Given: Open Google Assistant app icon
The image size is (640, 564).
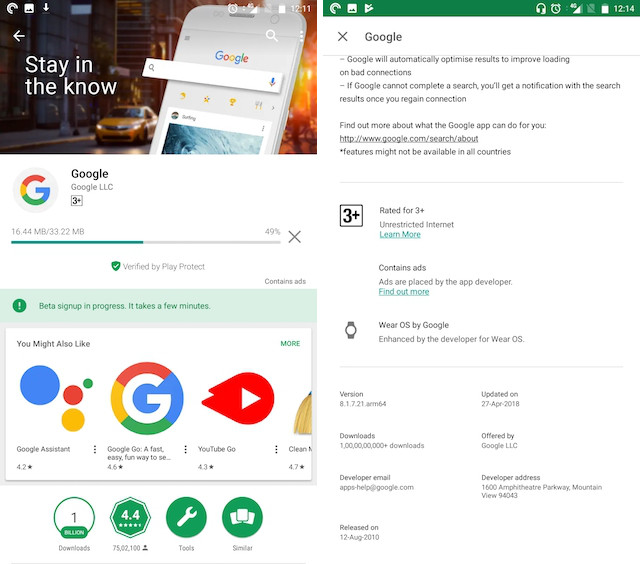Looking at the screenshot, I should point(56,398).
